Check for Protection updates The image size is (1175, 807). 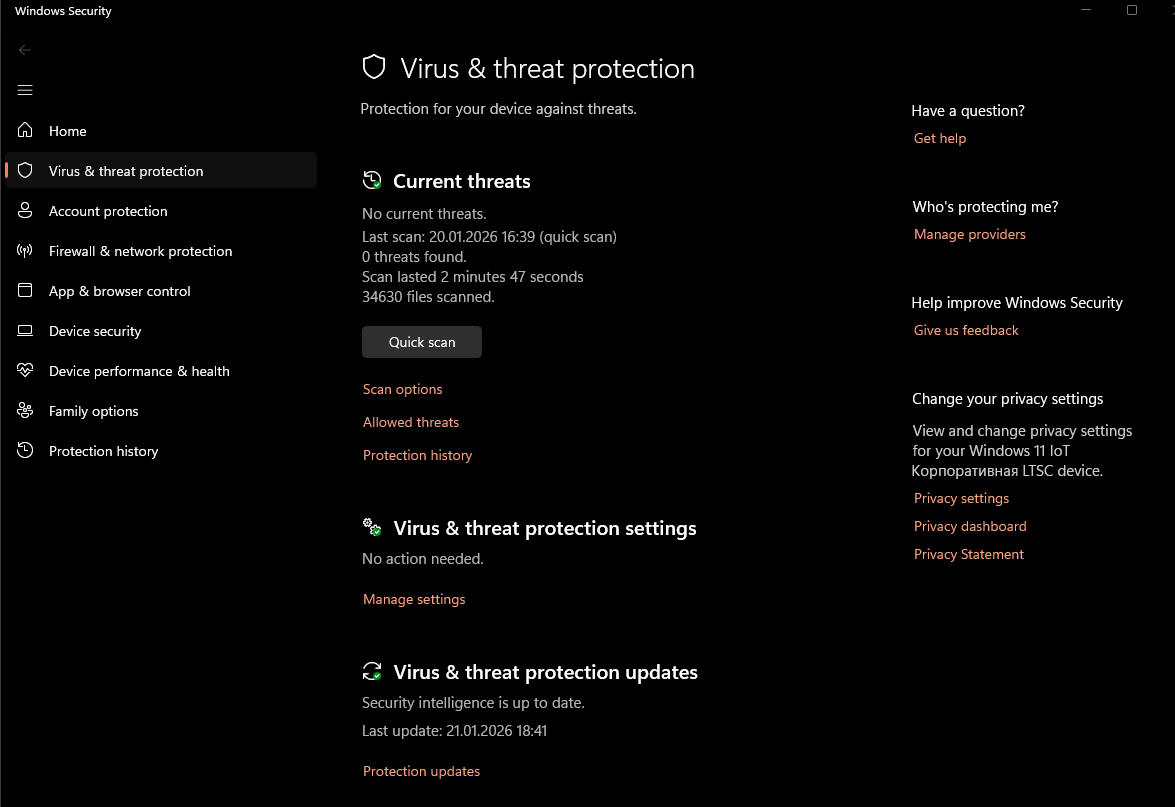coord(421,771)
